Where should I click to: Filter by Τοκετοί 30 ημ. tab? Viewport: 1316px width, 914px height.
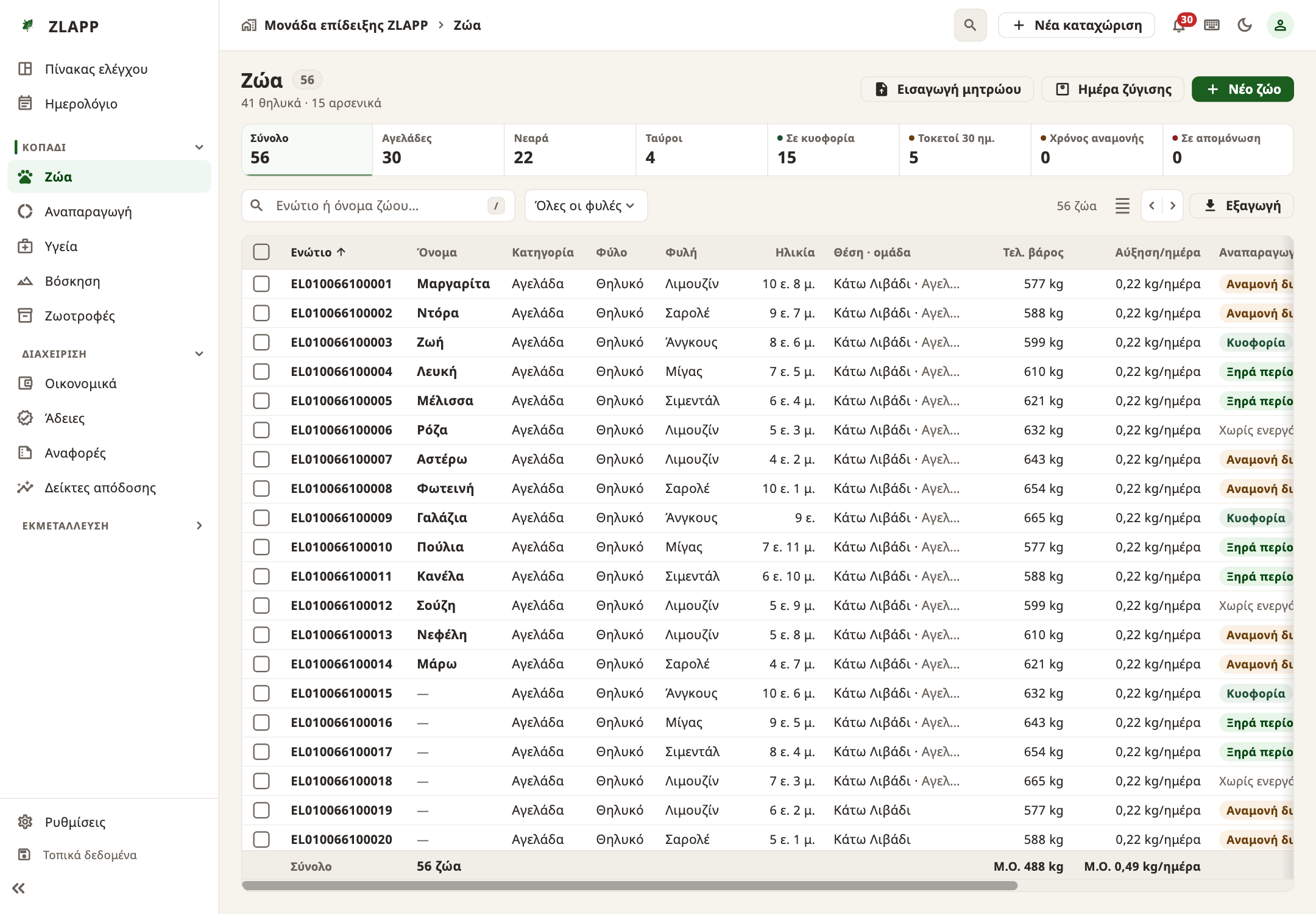(965, 150)
